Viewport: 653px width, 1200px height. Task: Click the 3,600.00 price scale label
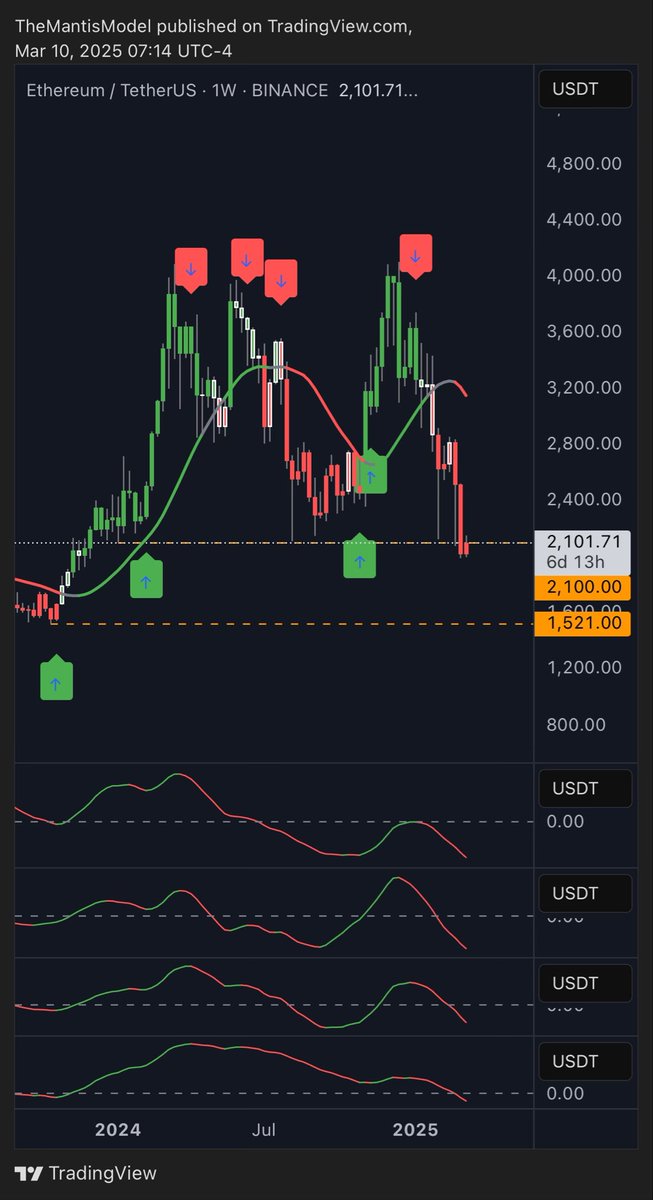585,331
